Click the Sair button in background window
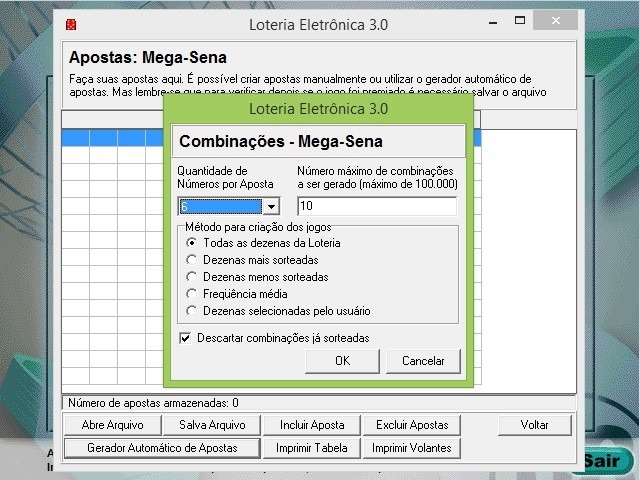The width and height of the screenshot is (640, 480). tap(604, 461)
